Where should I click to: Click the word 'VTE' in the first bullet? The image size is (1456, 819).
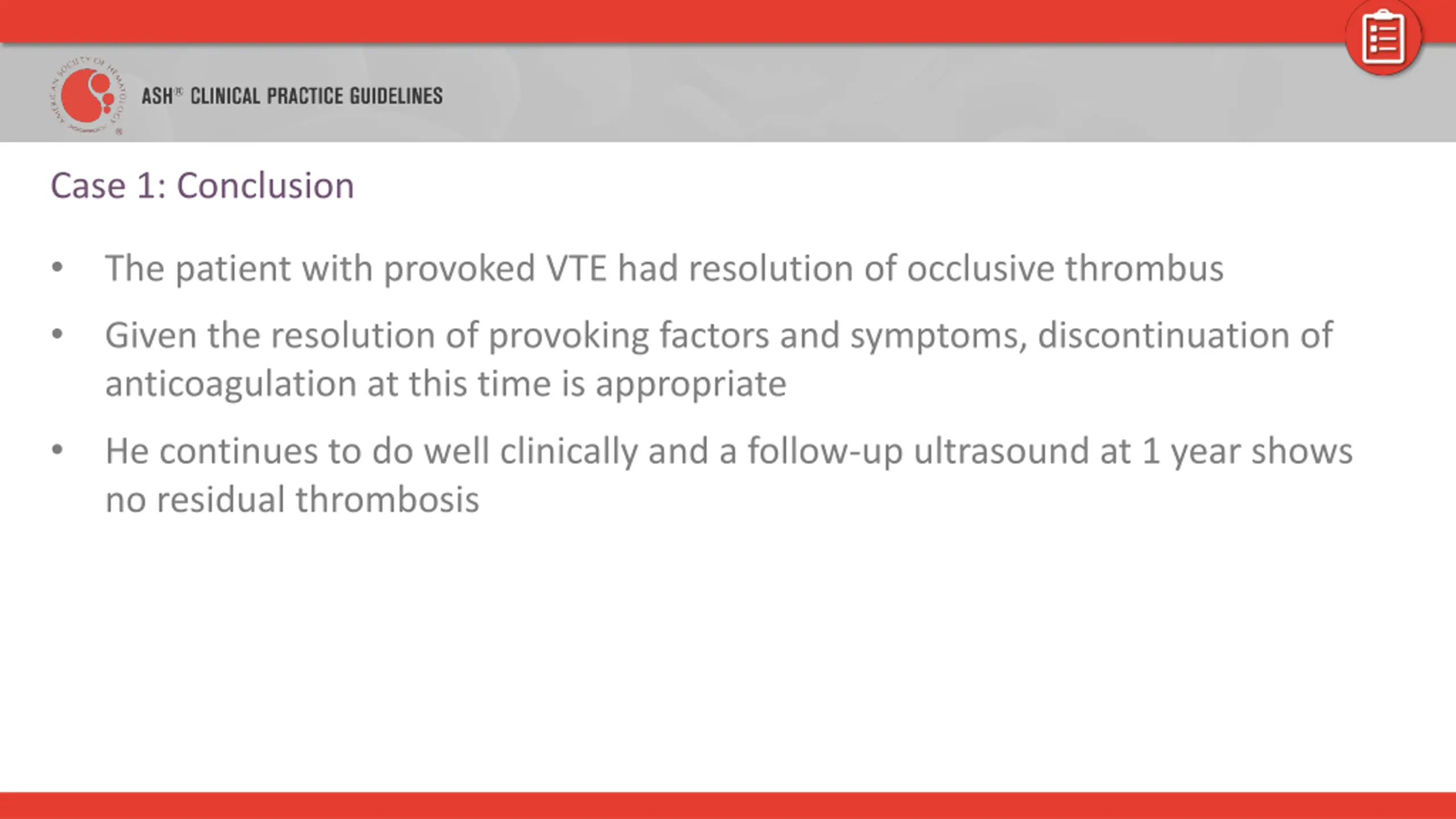click(x=576, y=268)
